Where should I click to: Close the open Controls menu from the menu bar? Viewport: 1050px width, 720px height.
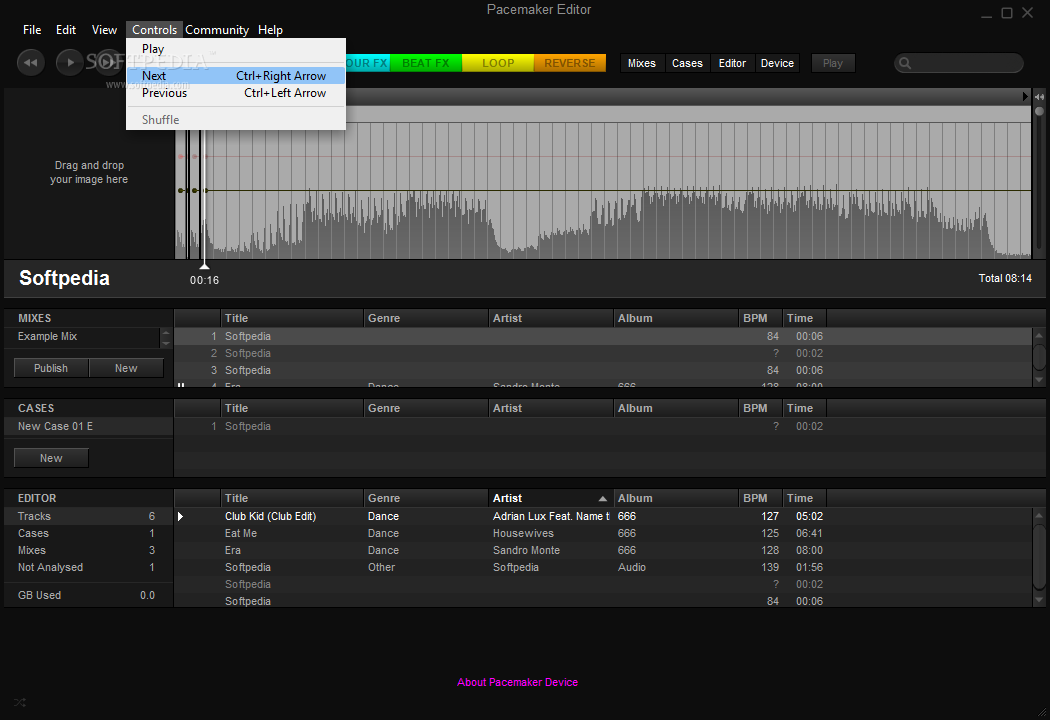point(155,30)
